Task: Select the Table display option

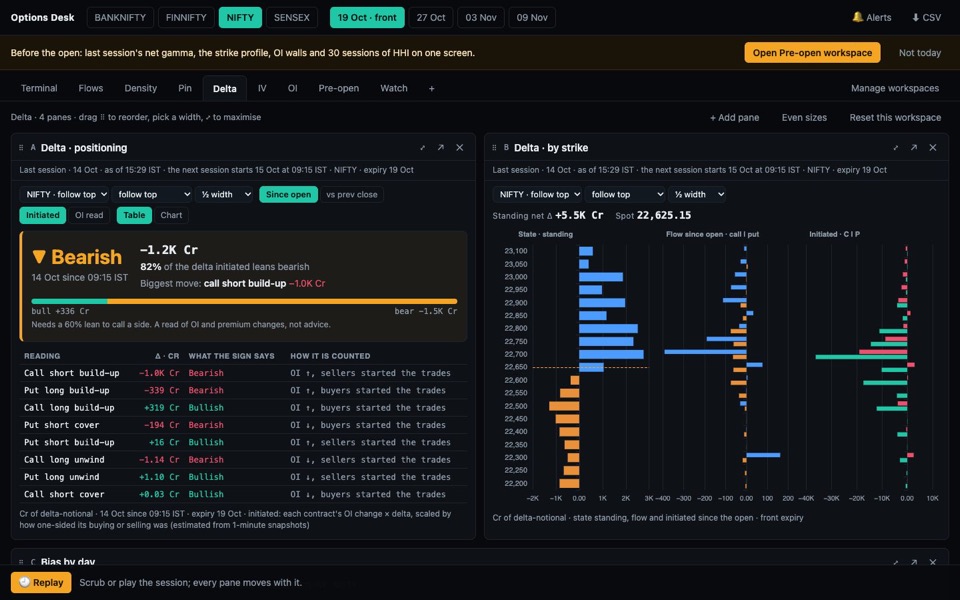Action: point(134,216)
